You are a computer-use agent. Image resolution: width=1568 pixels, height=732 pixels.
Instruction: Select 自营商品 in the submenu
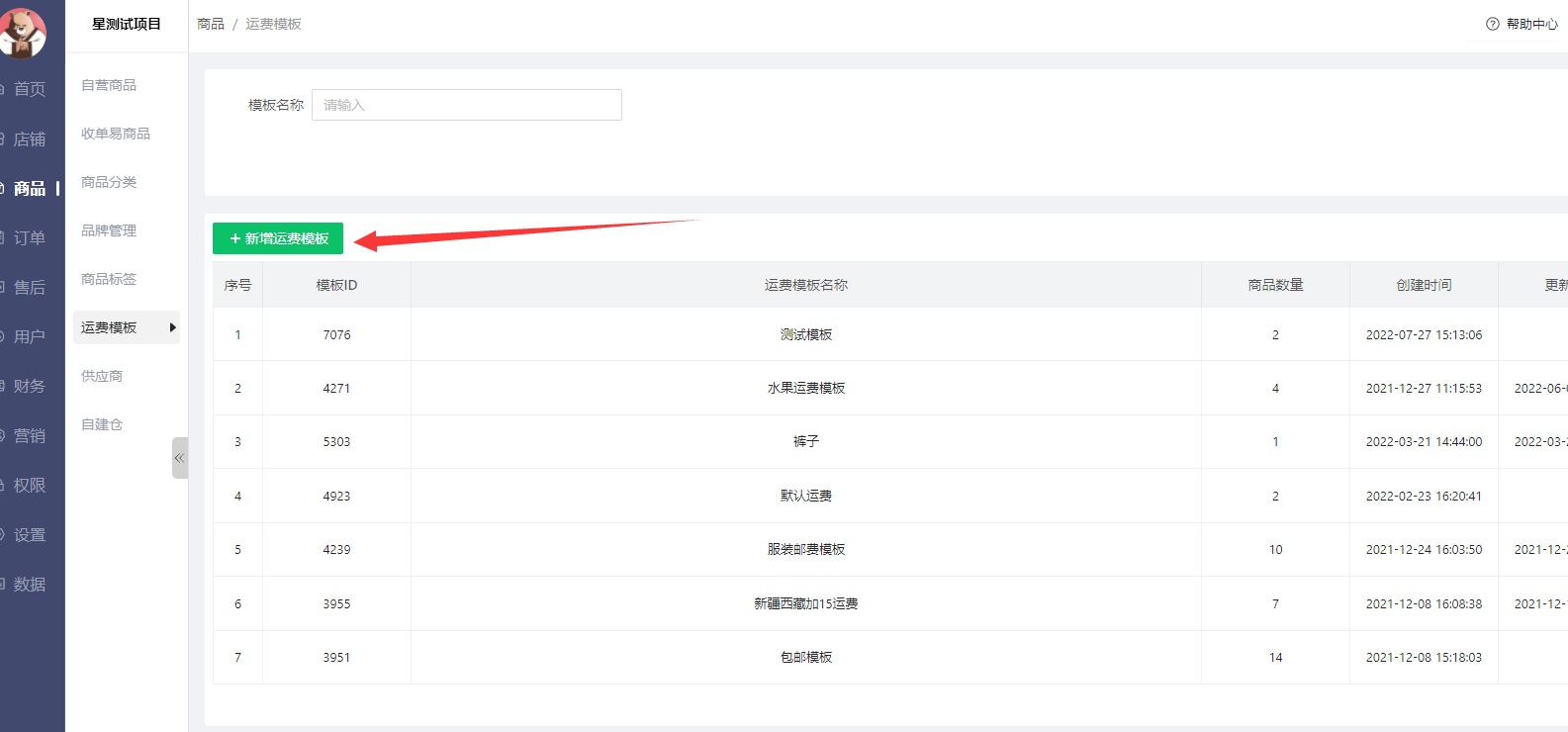pyautogui.click(x=109, y=85)
